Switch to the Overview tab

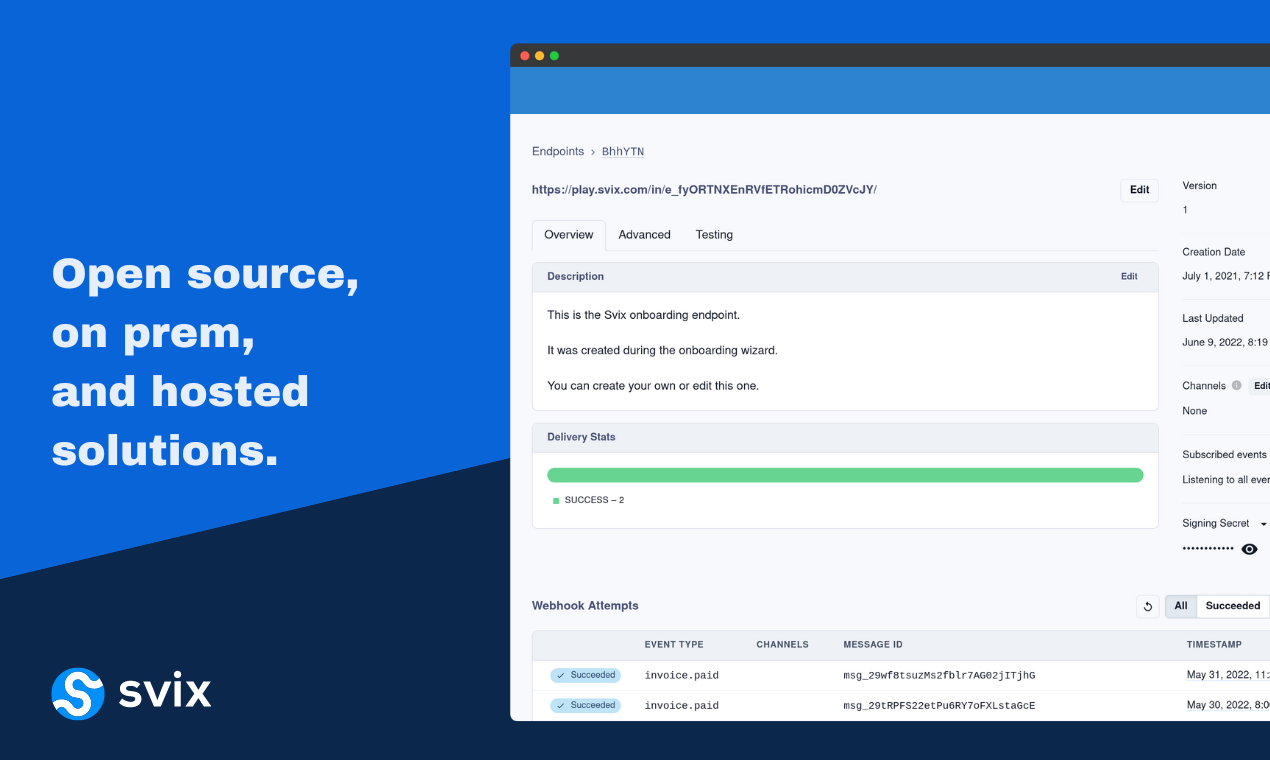[x=569, y=235]
